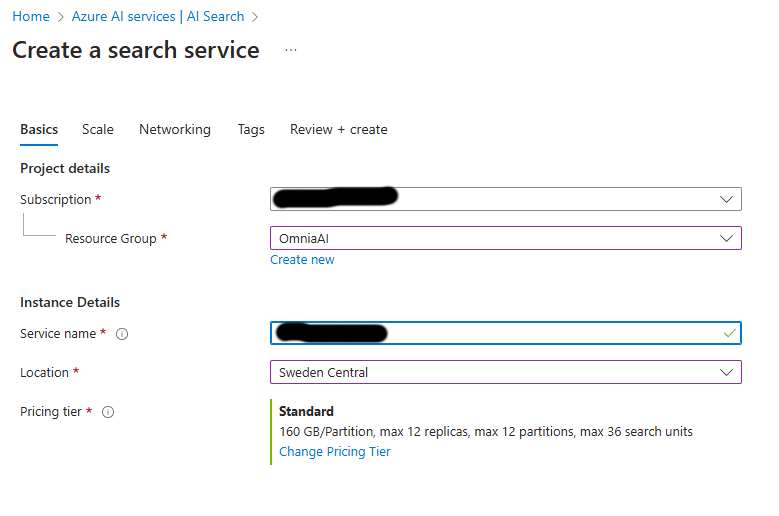Focus the Service name input field

click(x=506, y=333)
